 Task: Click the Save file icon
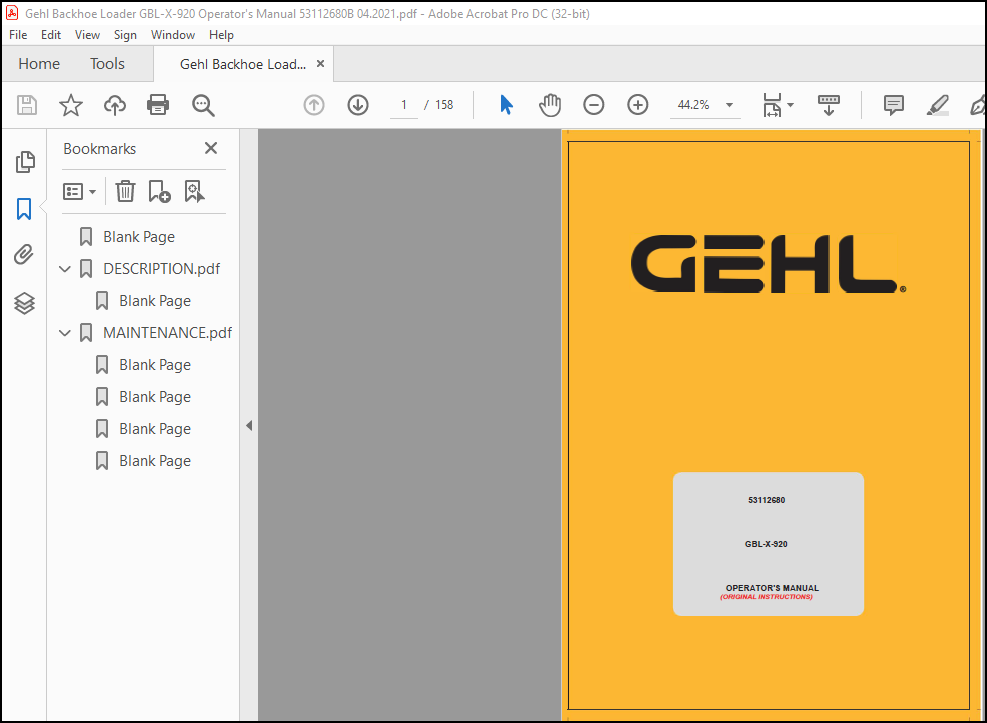26,105
